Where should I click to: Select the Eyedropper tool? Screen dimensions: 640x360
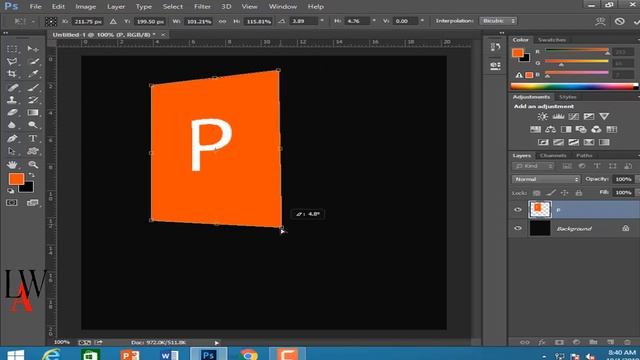coord(33,74)
